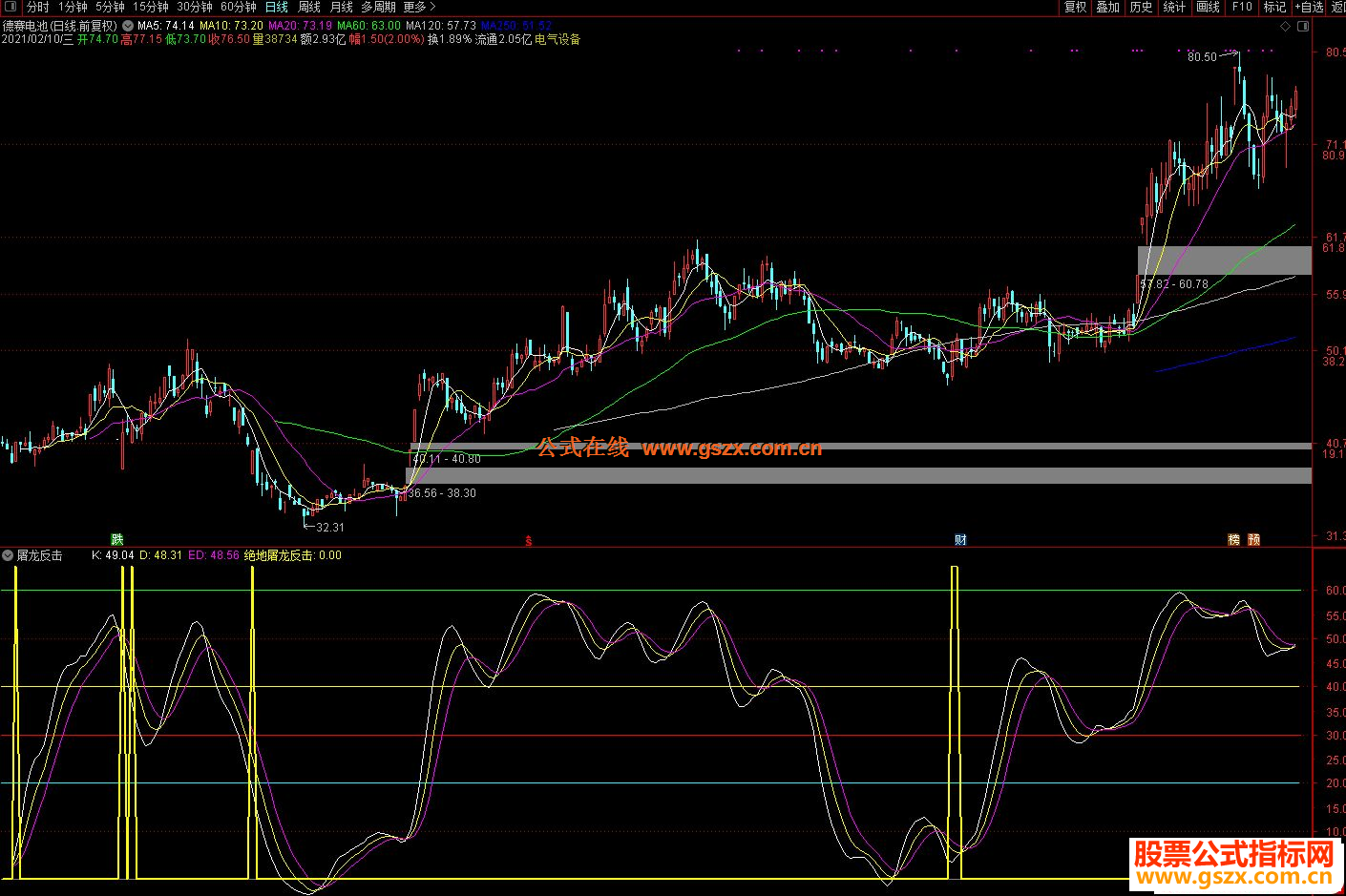The image size is (1346, 896).
Task: Click the 幅1.50(2.00%) change value
Action: [x=386, y=39]
